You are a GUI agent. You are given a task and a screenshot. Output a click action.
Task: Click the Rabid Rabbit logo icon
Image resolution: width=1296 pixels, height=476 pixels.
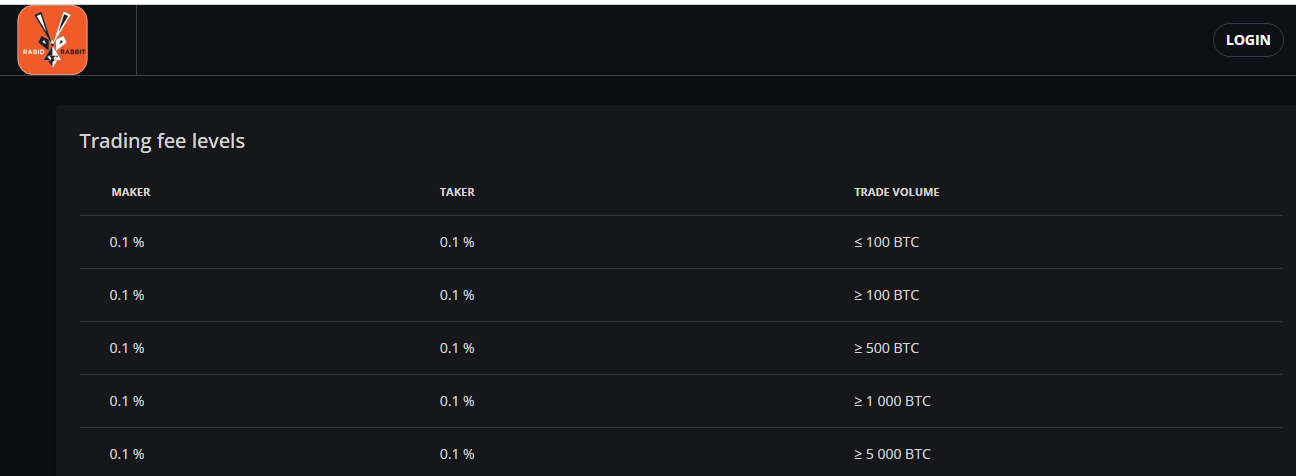52,40
